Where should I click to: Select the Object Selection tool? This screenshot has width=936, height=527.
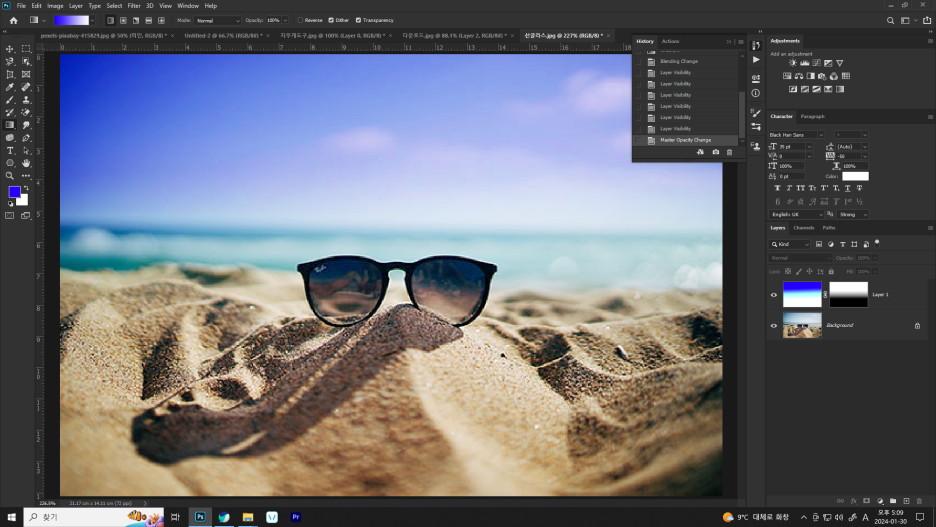click(26, 61)
